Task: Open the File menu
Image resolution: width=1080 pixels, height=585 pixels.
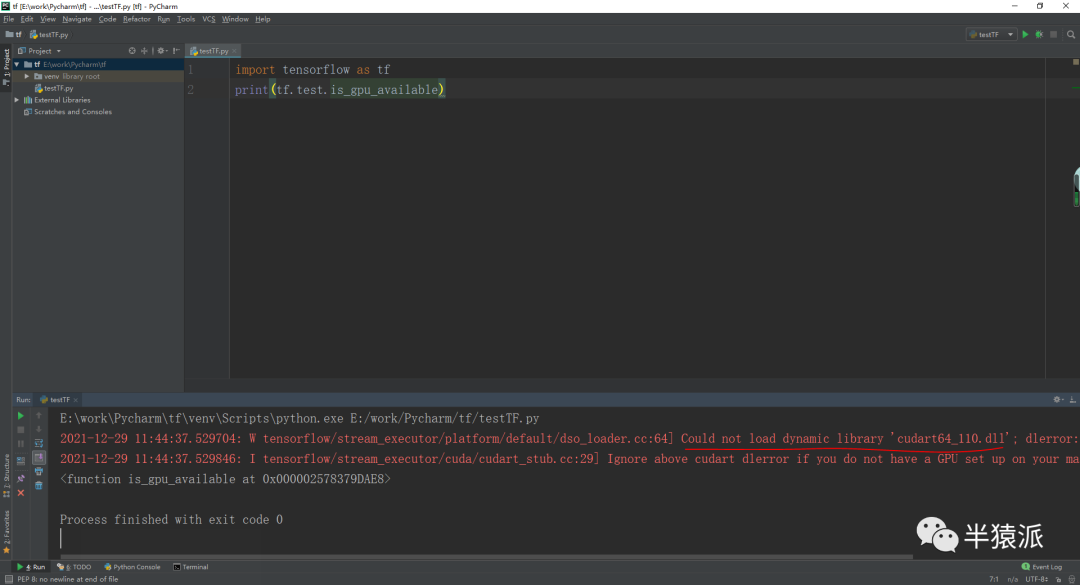Action: pos(8,19)
